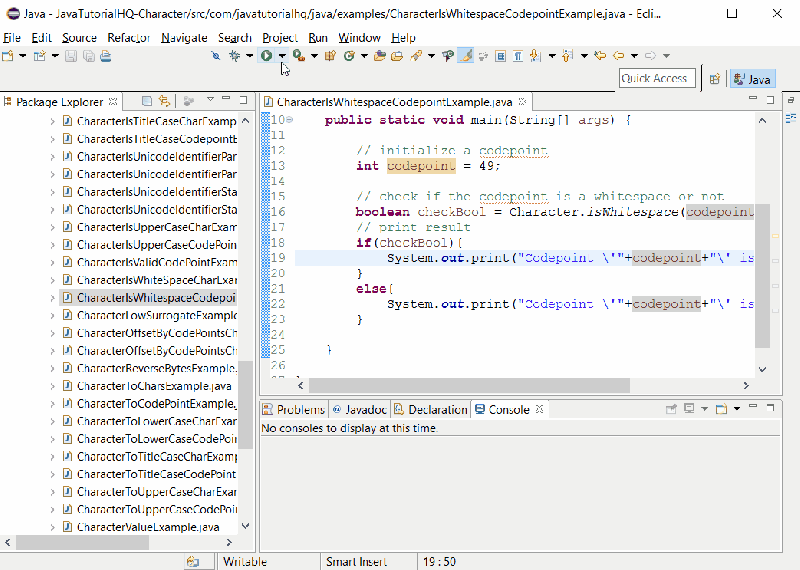Viewport: 800px width, 570px height.
Task: Open the Help menu
Action: pyautogui.click(x=403, y=38)
